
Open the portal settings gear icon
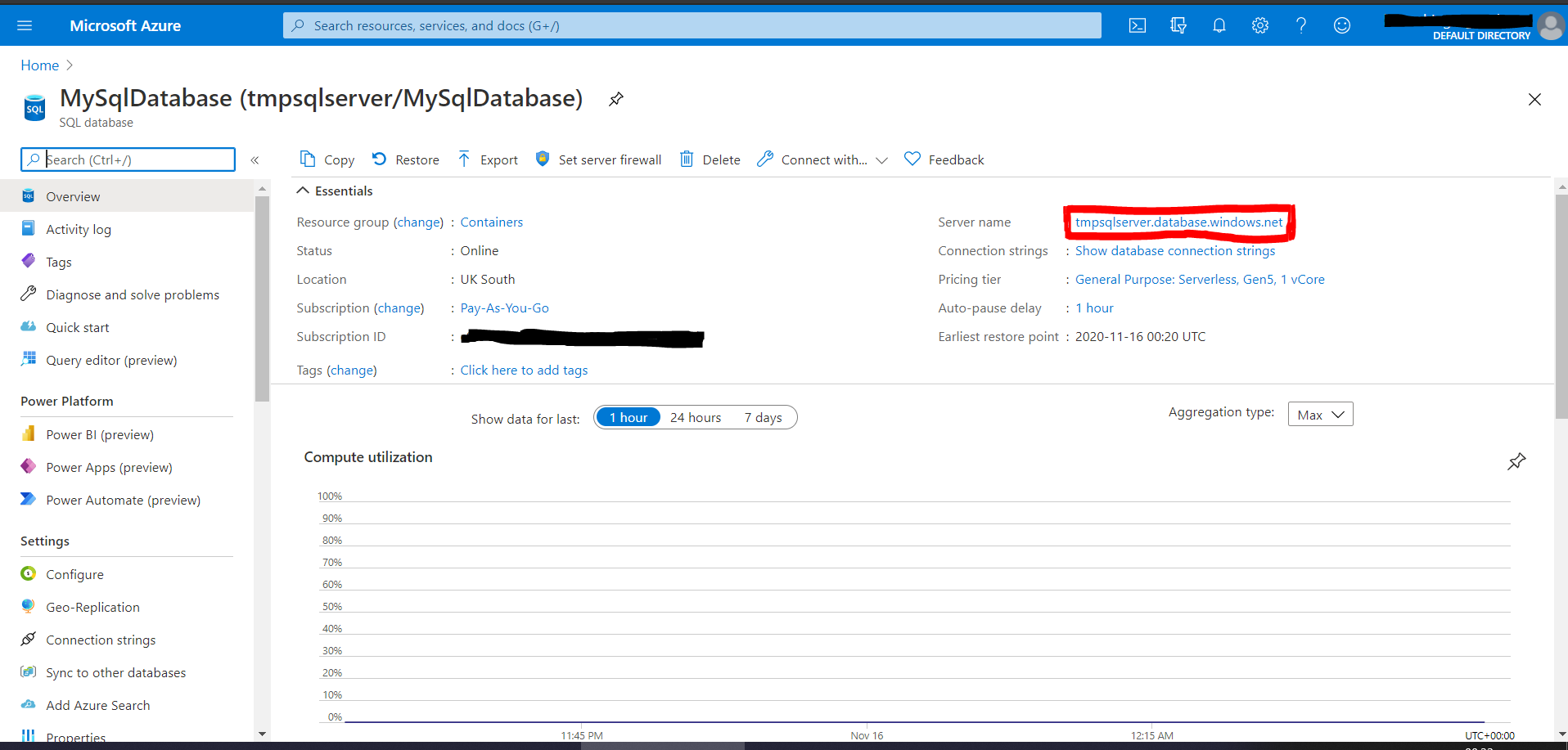1259,25
